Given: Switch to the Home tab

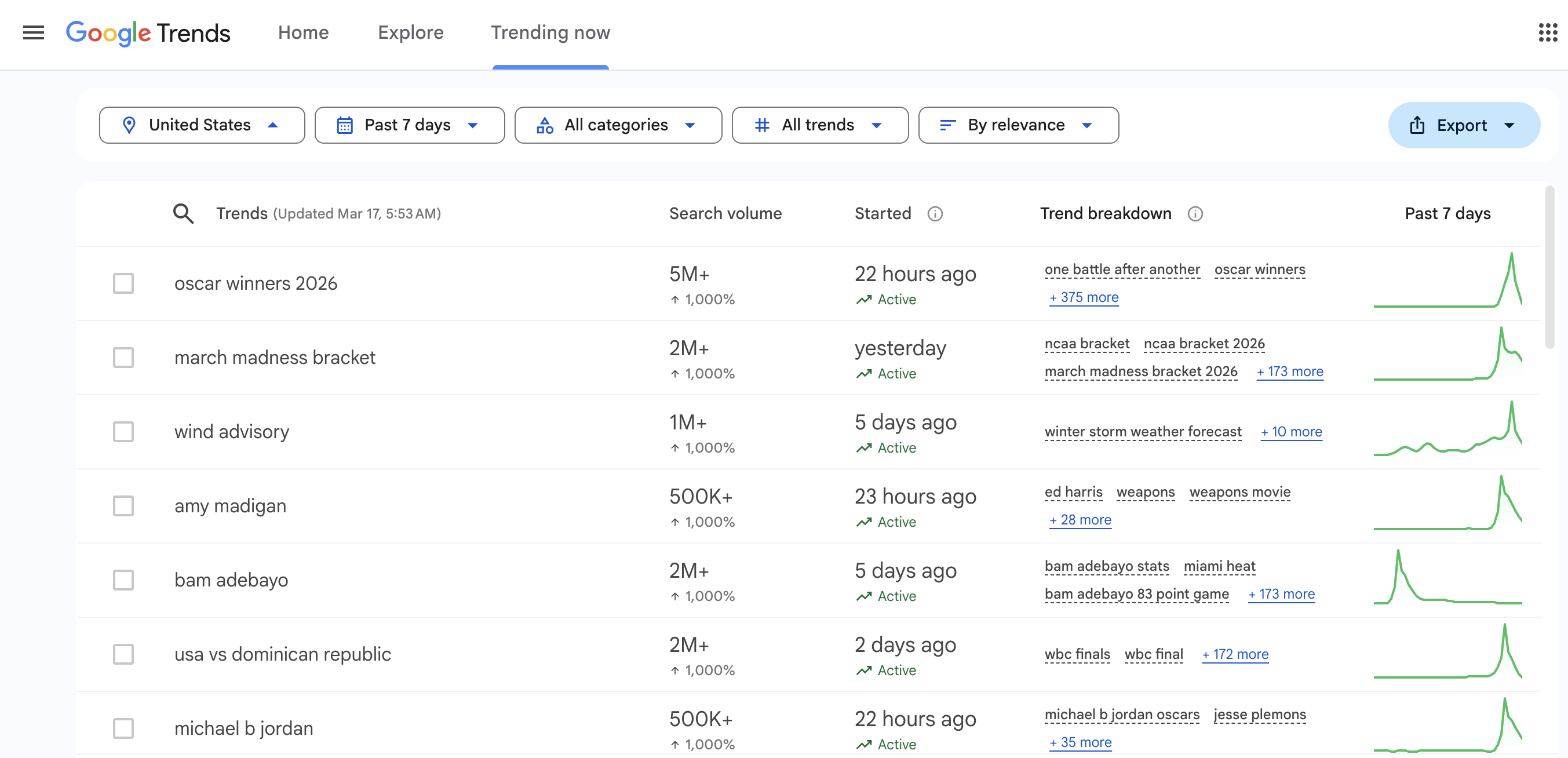Looking at the screenshot, I should [x=303, y=33].
